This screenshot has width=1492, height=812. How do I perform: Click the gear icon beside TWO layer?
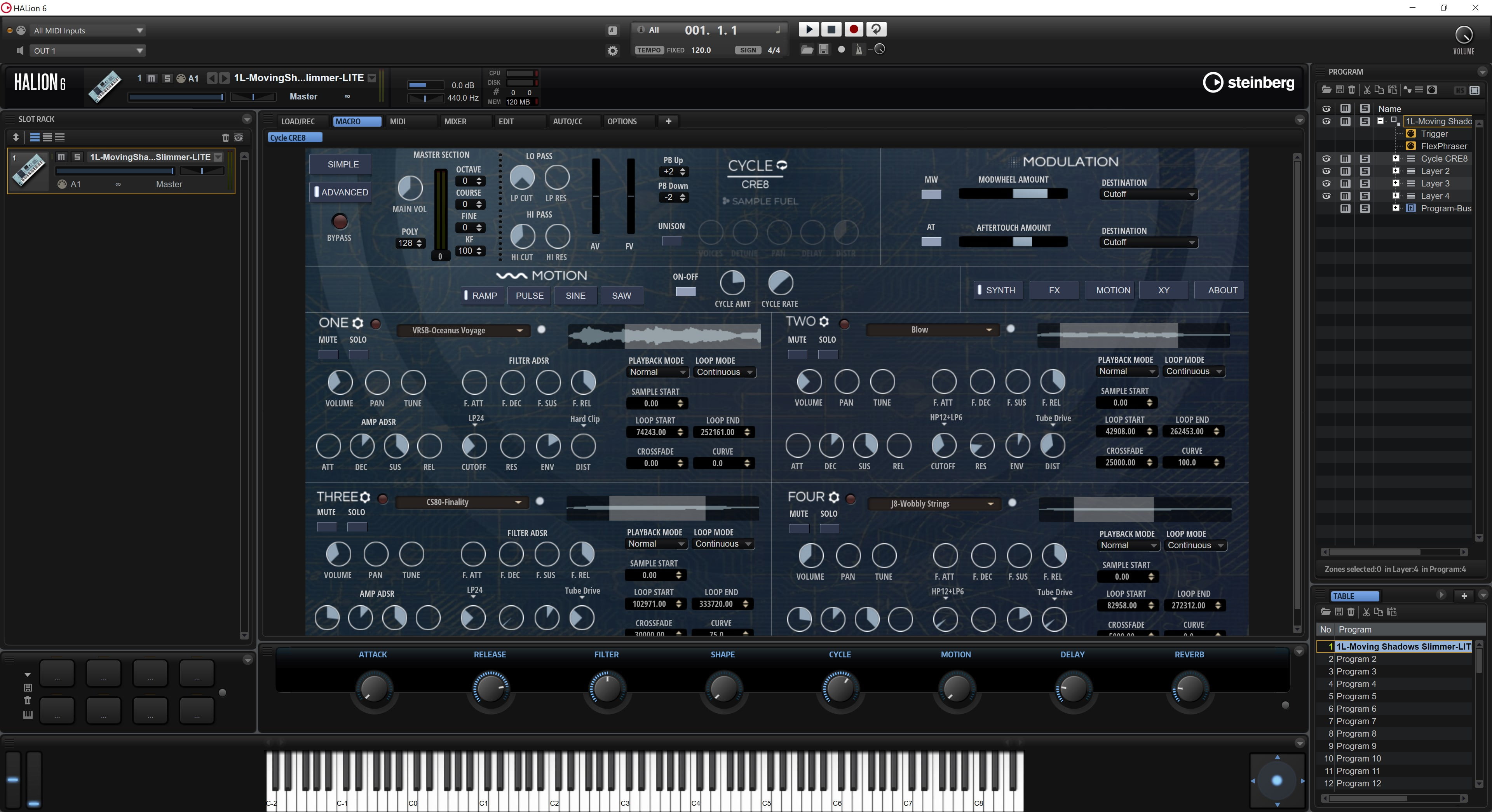(824, 321)
